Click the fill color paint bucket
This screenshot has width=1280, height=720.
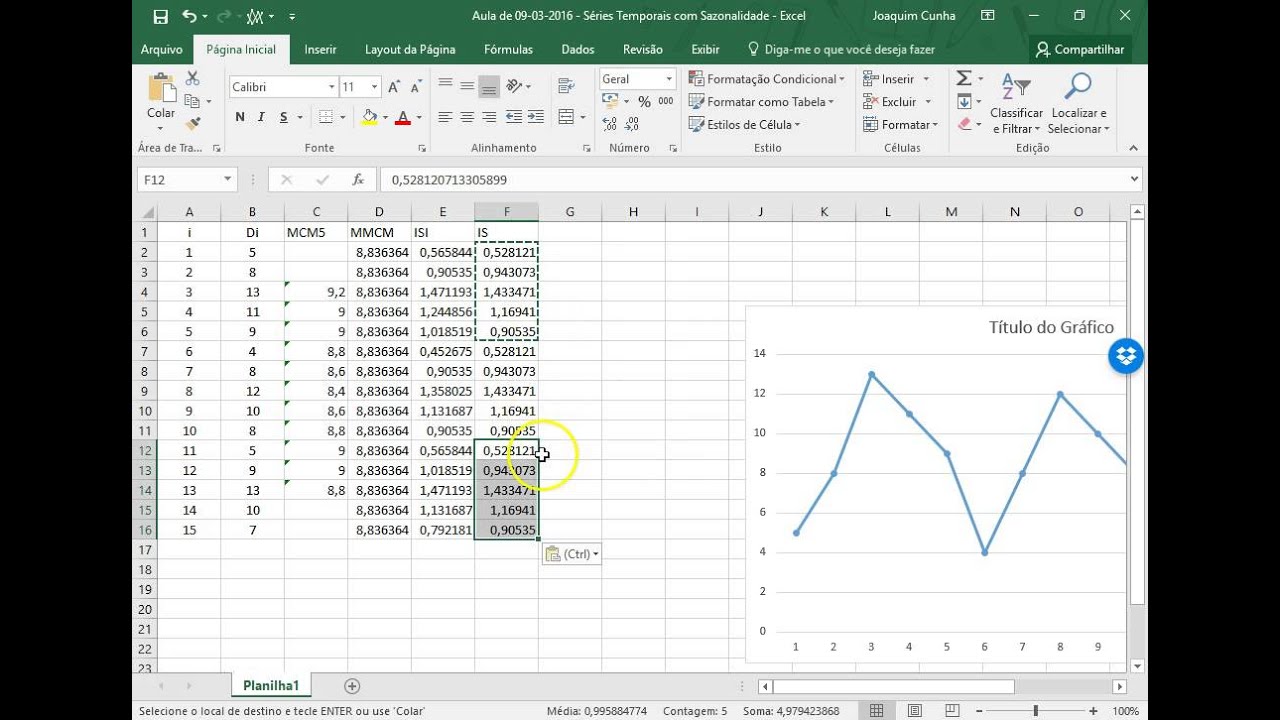click(369, 117)
